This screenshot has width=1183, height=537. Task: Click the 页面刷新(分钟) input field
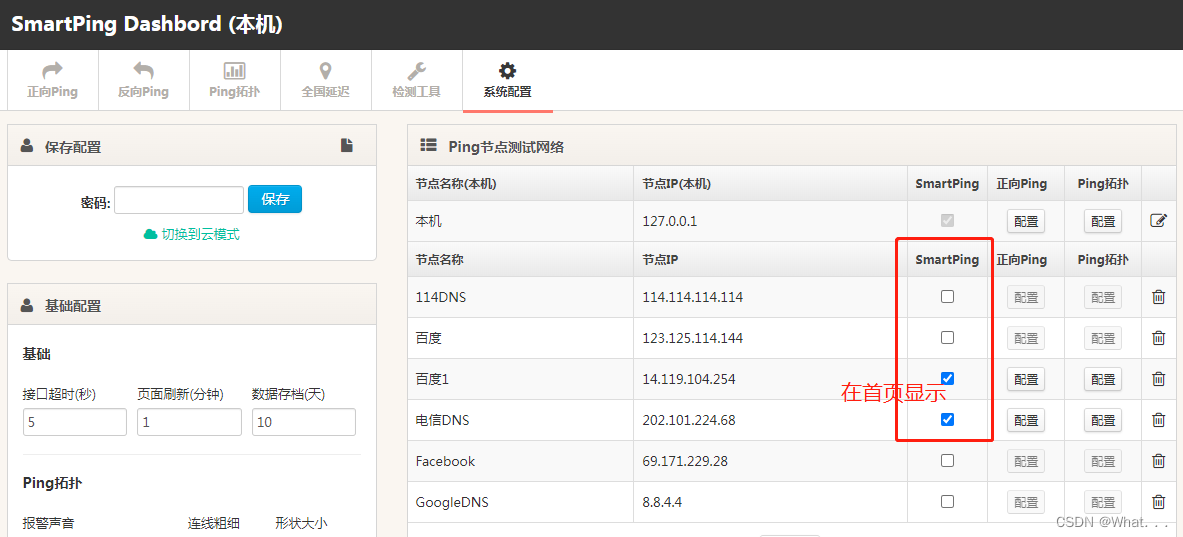click(189, 422)
